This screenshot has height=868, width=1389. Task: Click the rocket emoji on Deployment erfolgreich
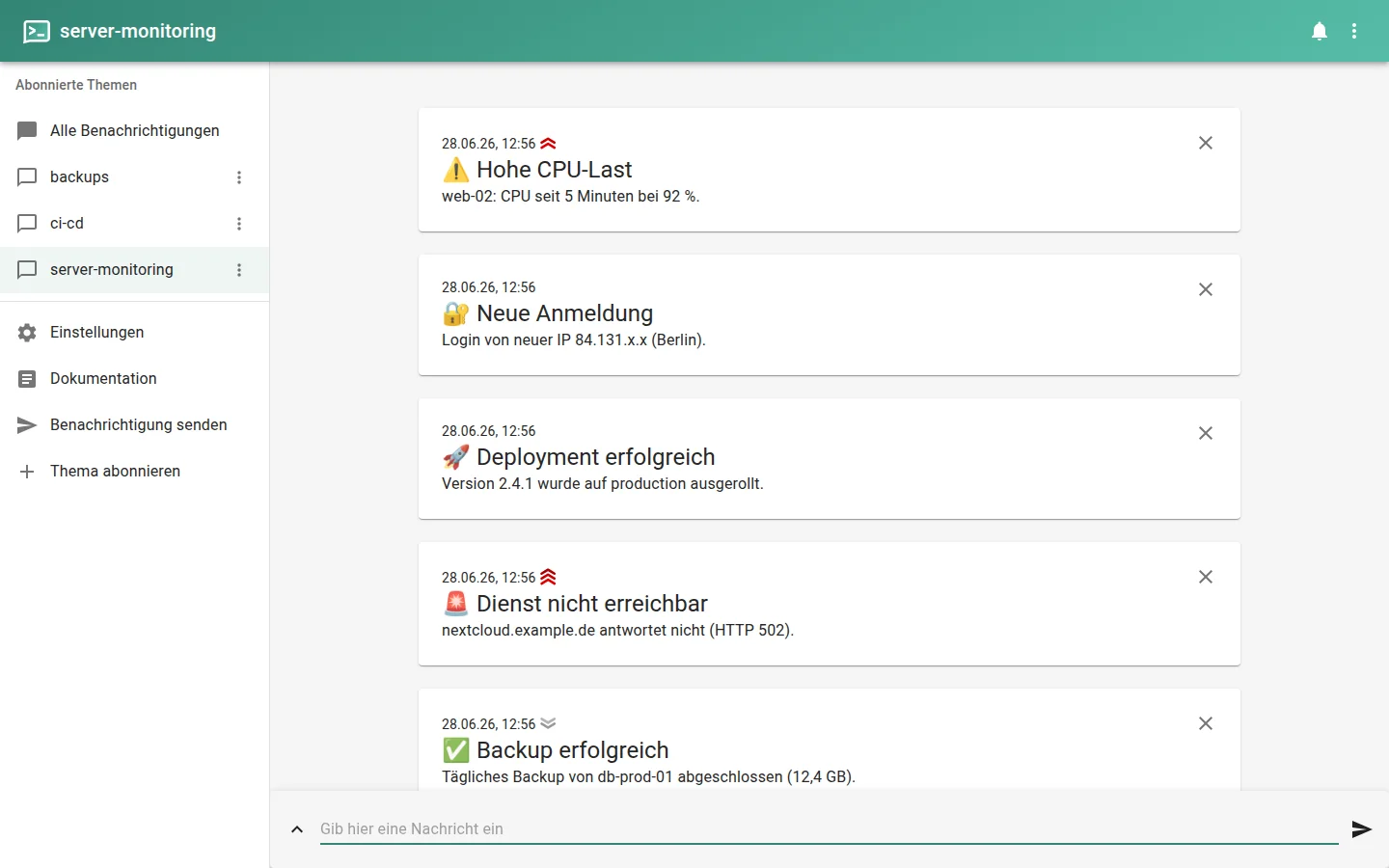click(x=455, y=457)
